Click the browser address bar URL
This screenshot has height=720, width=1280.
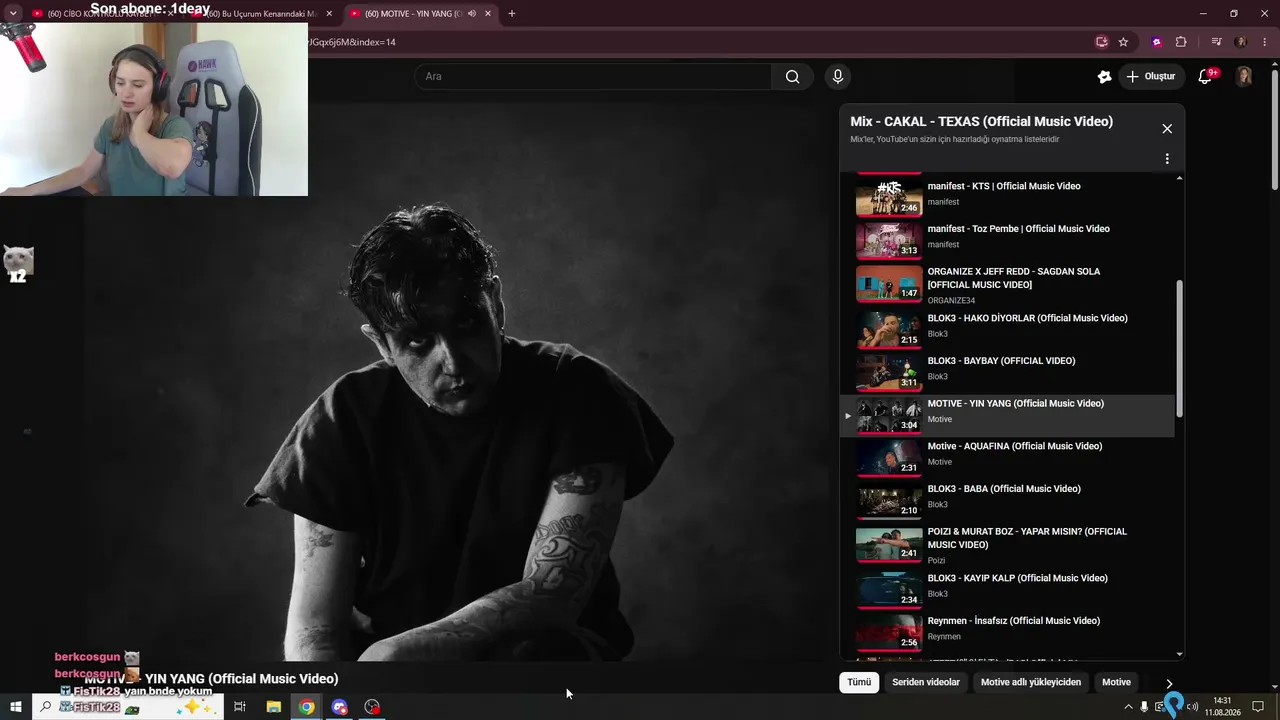pos(352,42)
